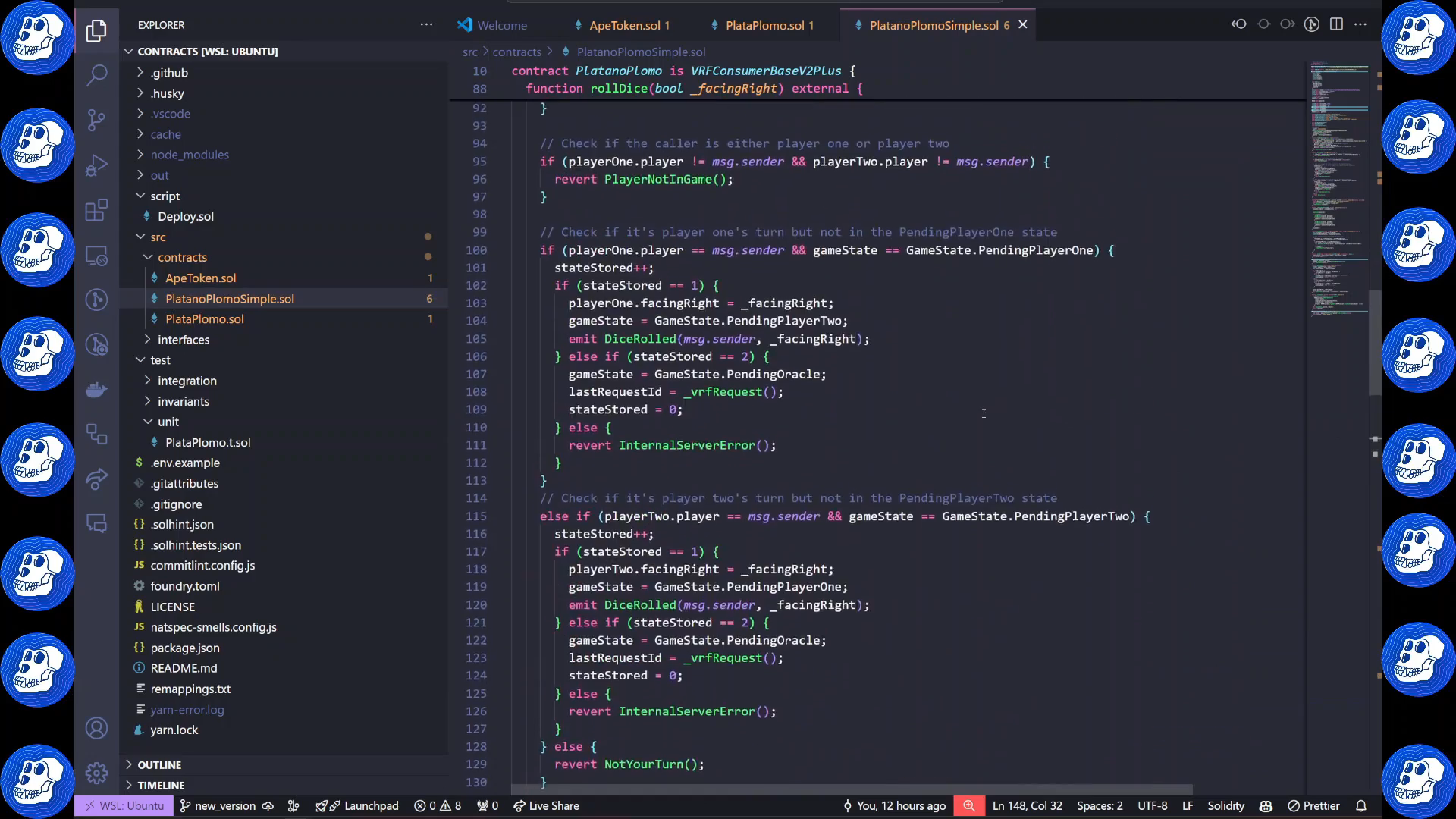Change language mode Solidity
This screenshot has width=1456, height=819.
click(1225, 806)
